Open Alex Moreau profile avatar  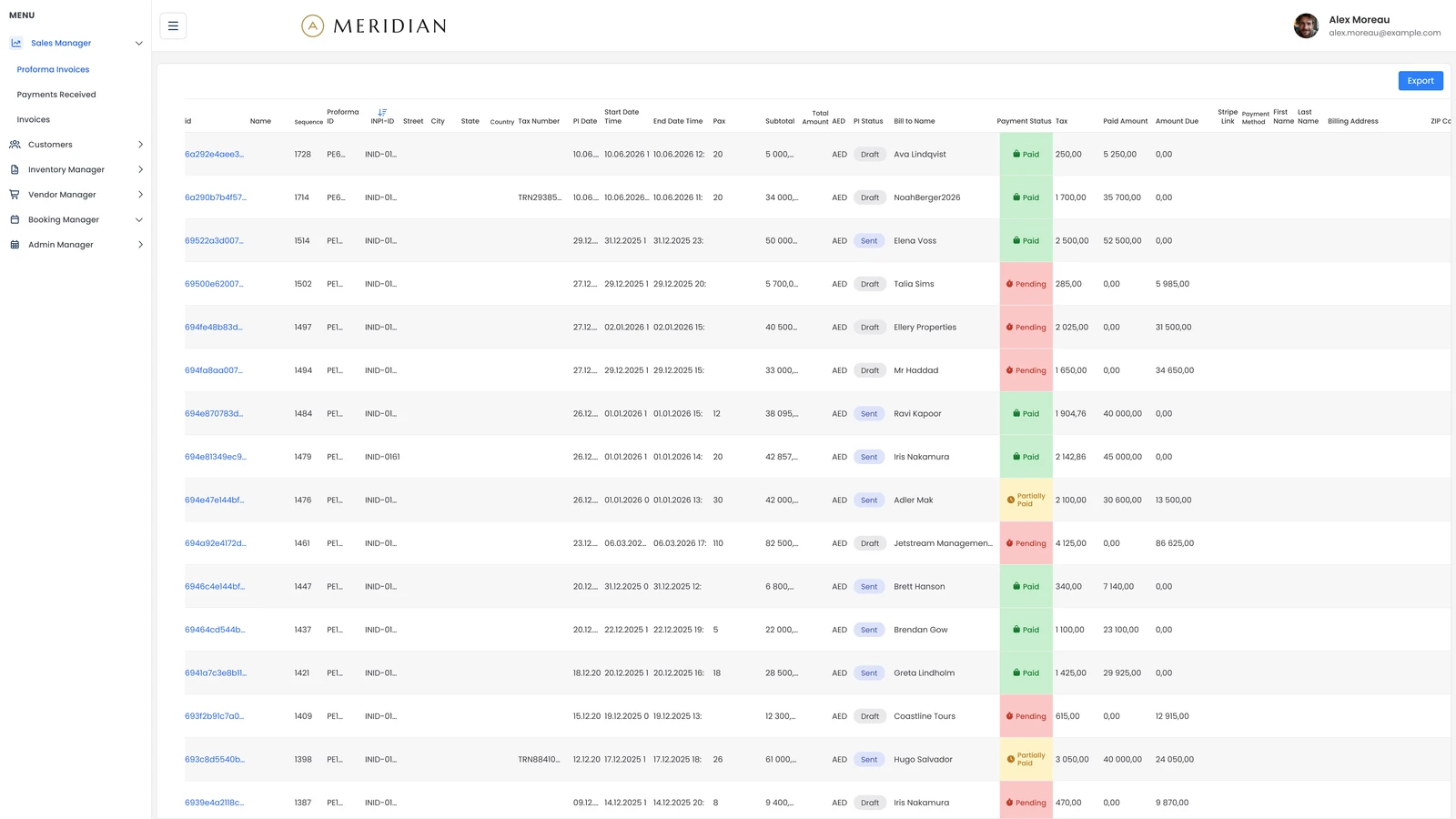[x=1306, y=25]
